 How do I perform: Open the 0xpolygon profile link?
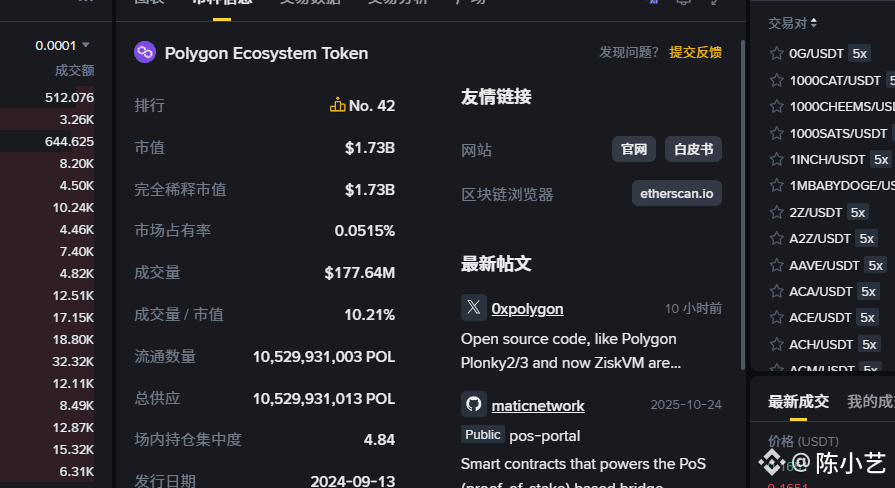(527, 309)
